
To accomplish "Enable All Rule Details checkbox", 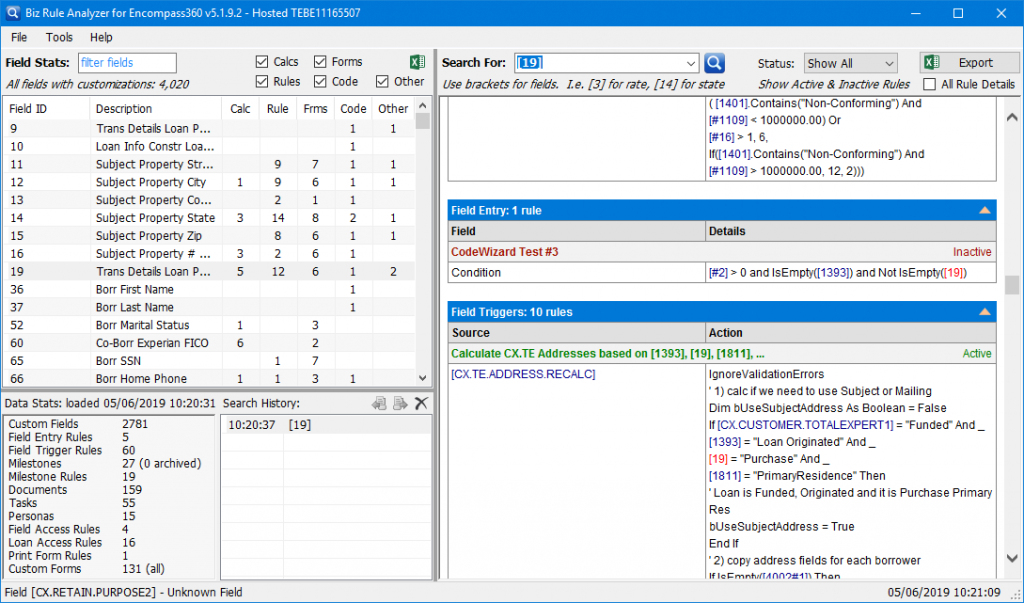I will [x=930, y=85].
